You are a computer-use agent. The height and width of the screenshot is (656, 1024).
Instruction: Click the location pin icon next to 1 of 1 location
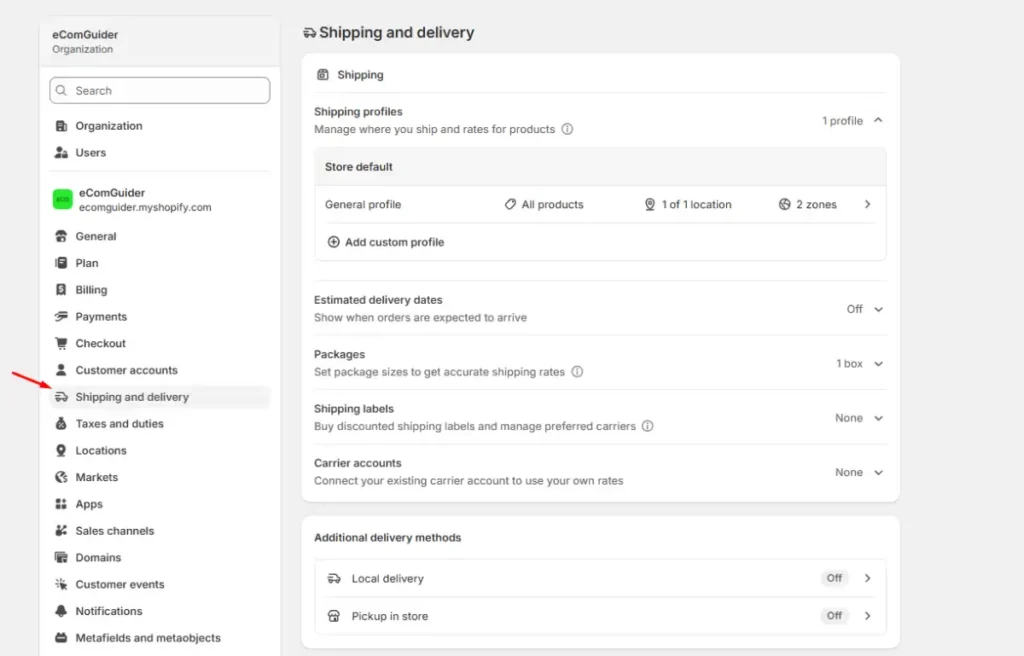tap(650, 204)
